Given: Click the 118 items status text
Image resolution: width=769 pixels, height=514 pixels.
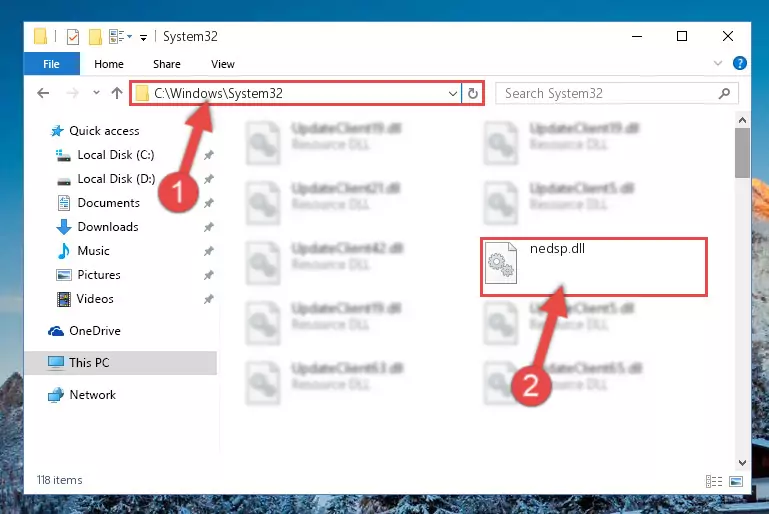Looking at the screenshot, I should click(x=59, y=480).
